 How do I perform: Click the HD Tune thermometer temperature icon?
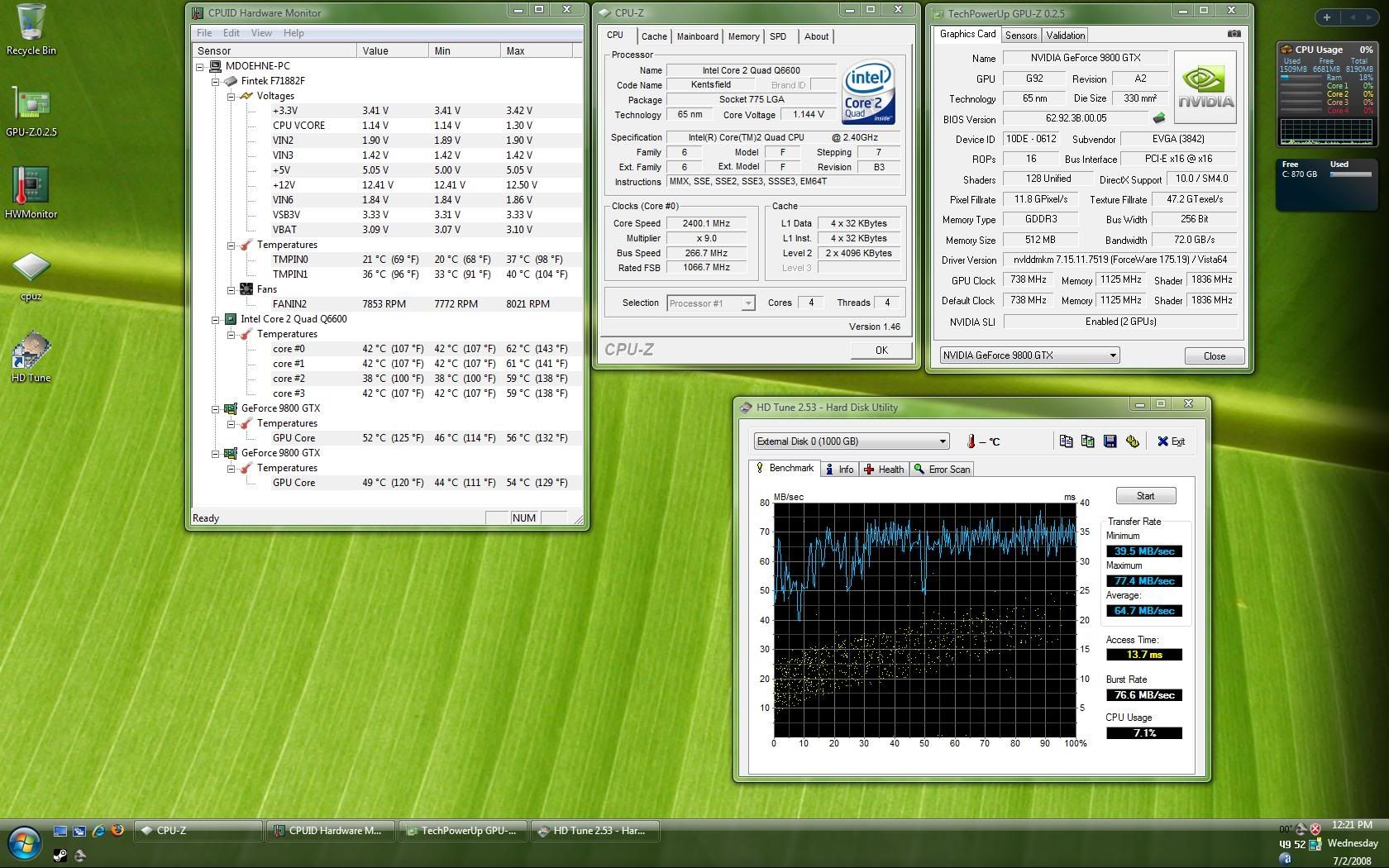971,441
